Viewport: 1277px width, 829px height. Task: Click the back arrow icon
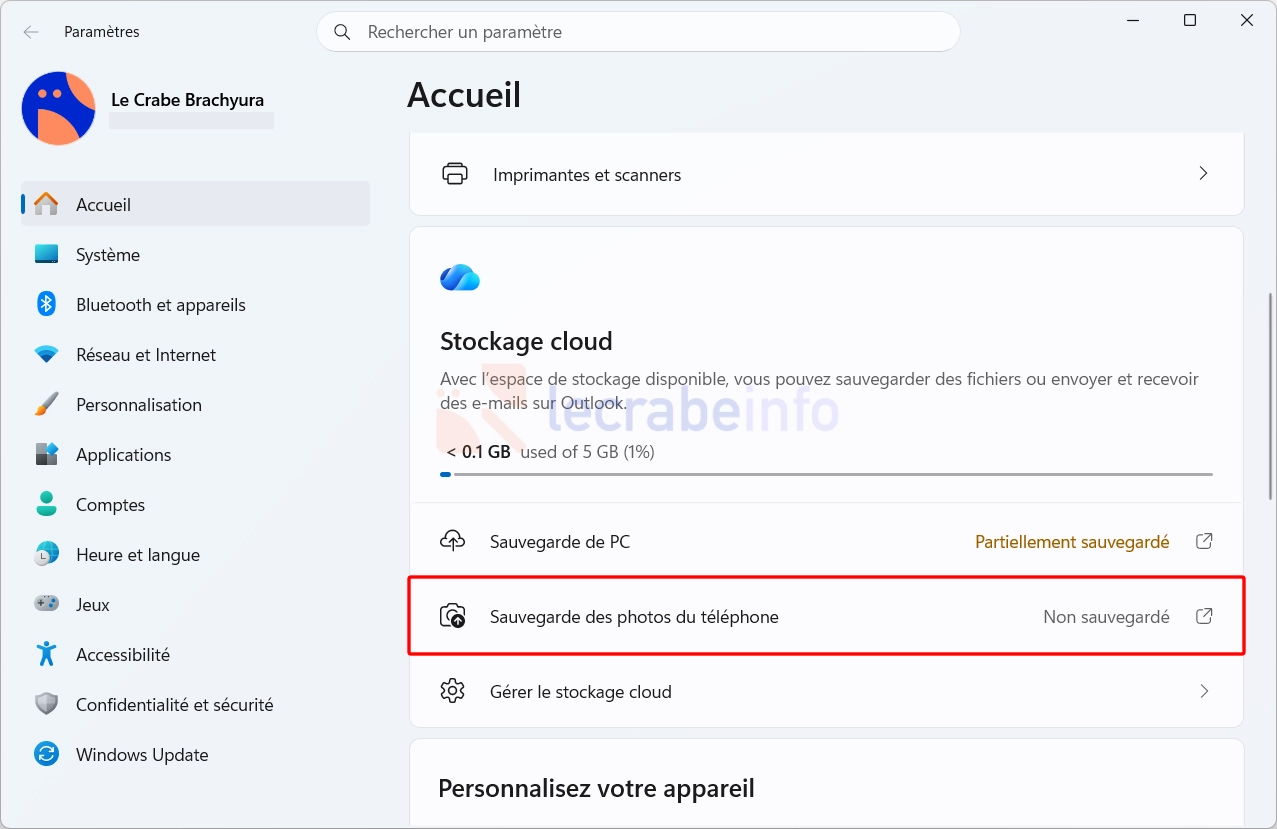coord(31,32)
